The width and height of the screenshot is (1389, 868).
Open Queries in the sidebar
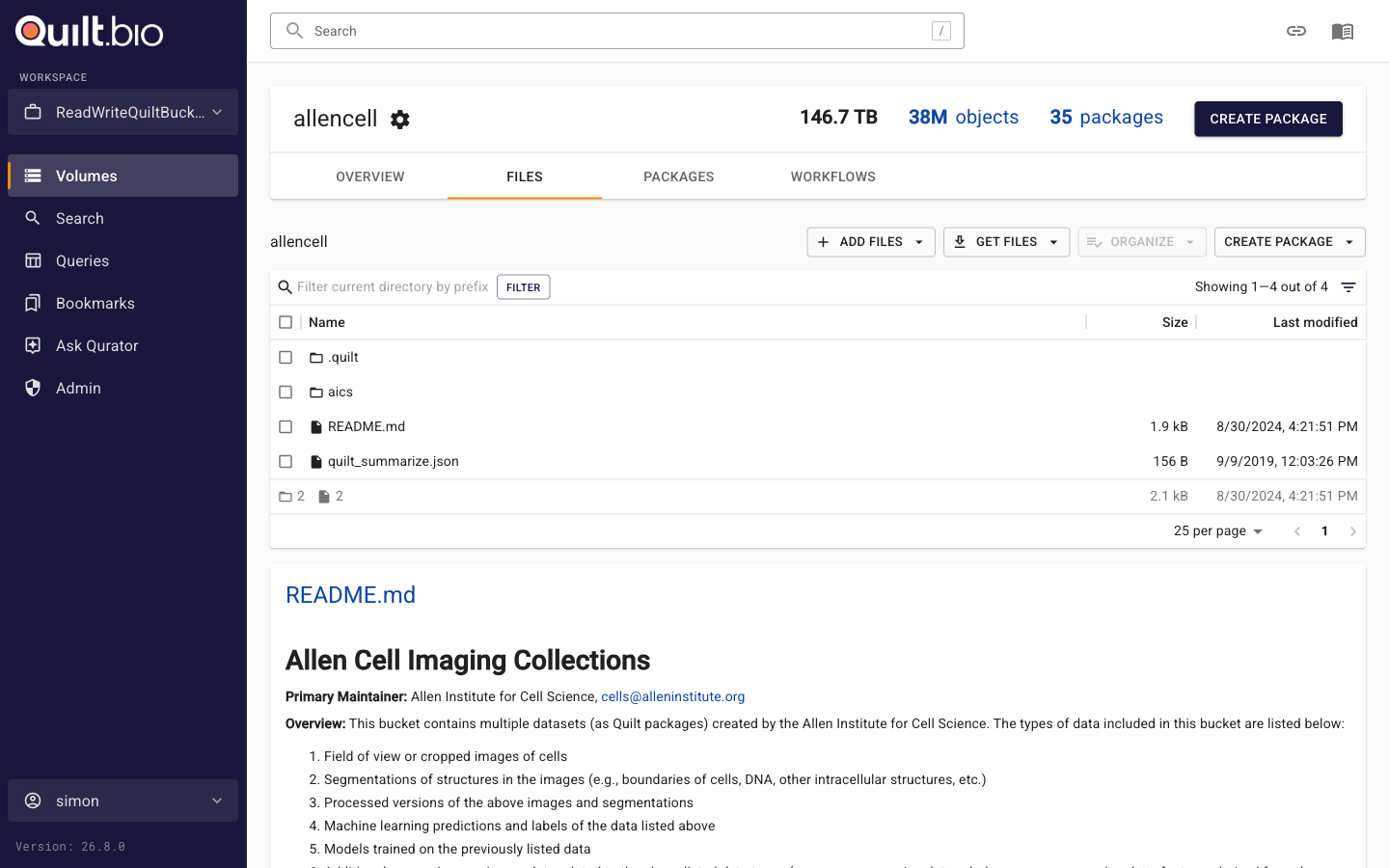(123, 260)
